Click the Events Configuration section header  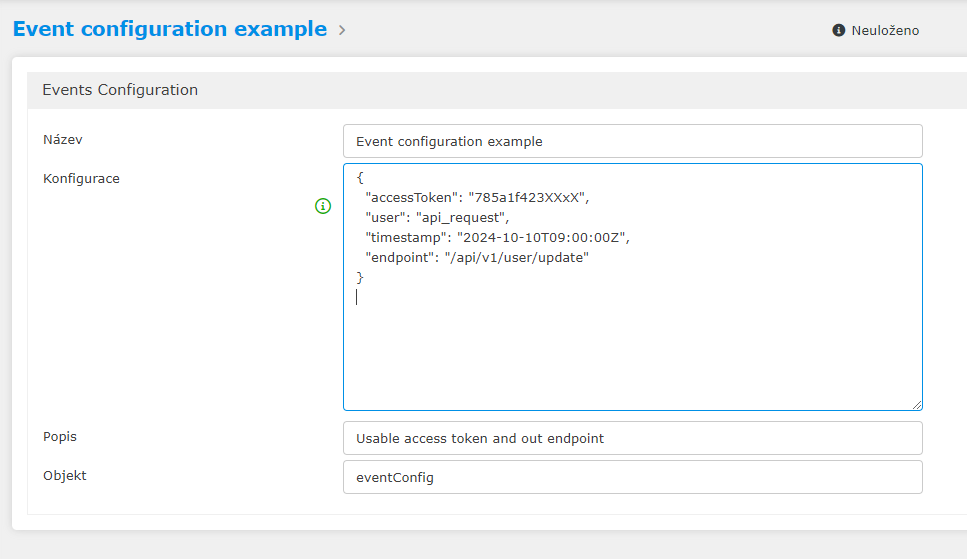[x=120, y=90]
